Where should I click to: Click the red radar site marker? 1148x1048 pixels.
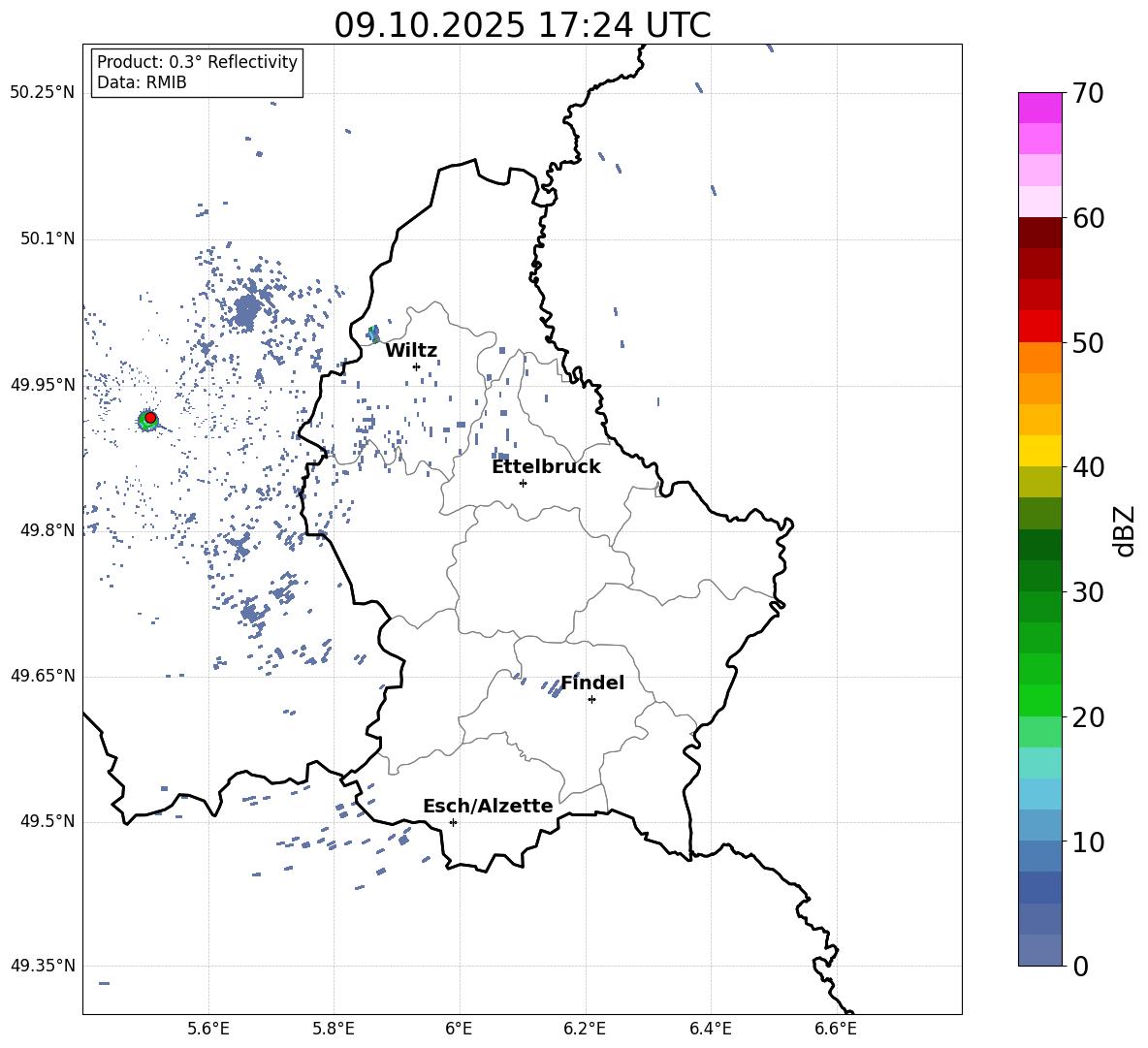tap(150, 418)
